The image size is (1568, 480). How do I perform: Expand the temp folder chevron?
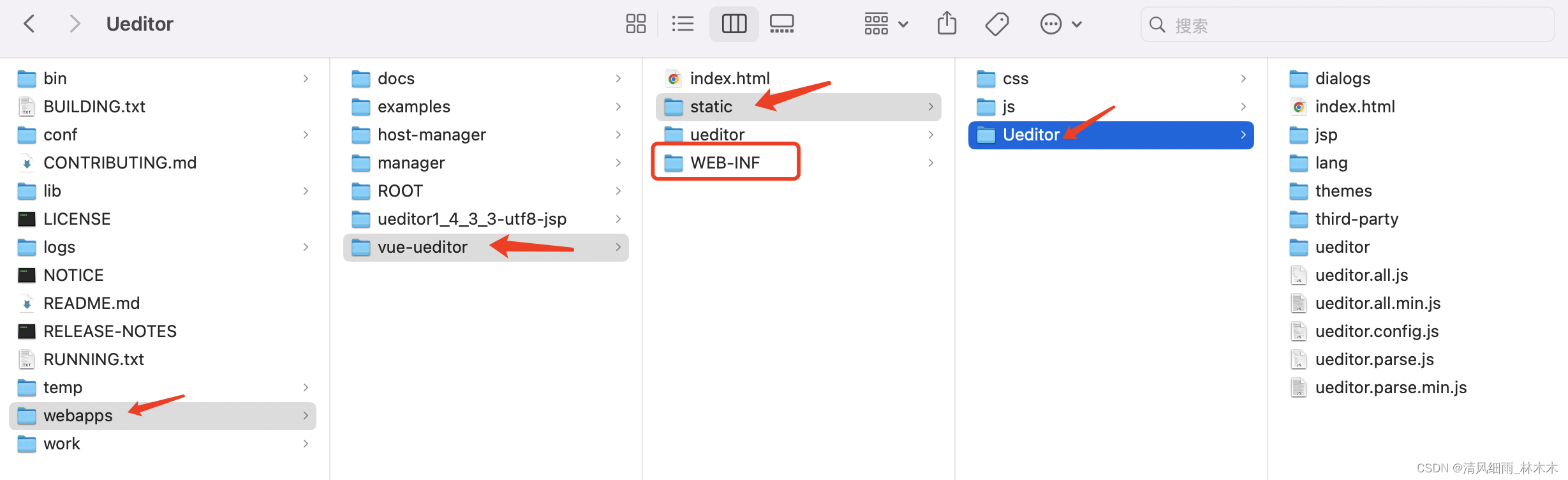306,387
